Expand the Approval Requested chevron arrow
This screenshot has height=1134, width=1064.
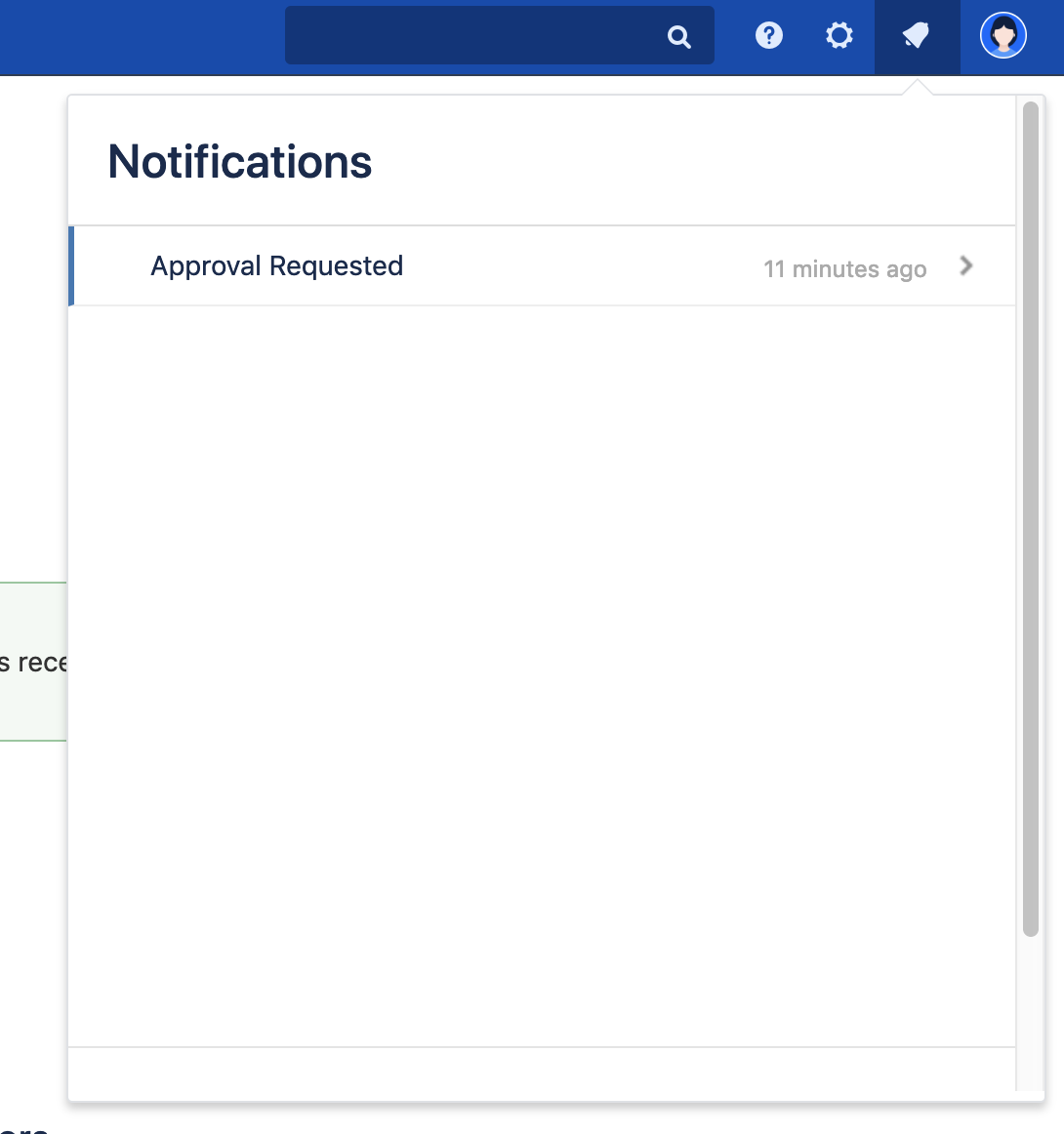[965, 265]
